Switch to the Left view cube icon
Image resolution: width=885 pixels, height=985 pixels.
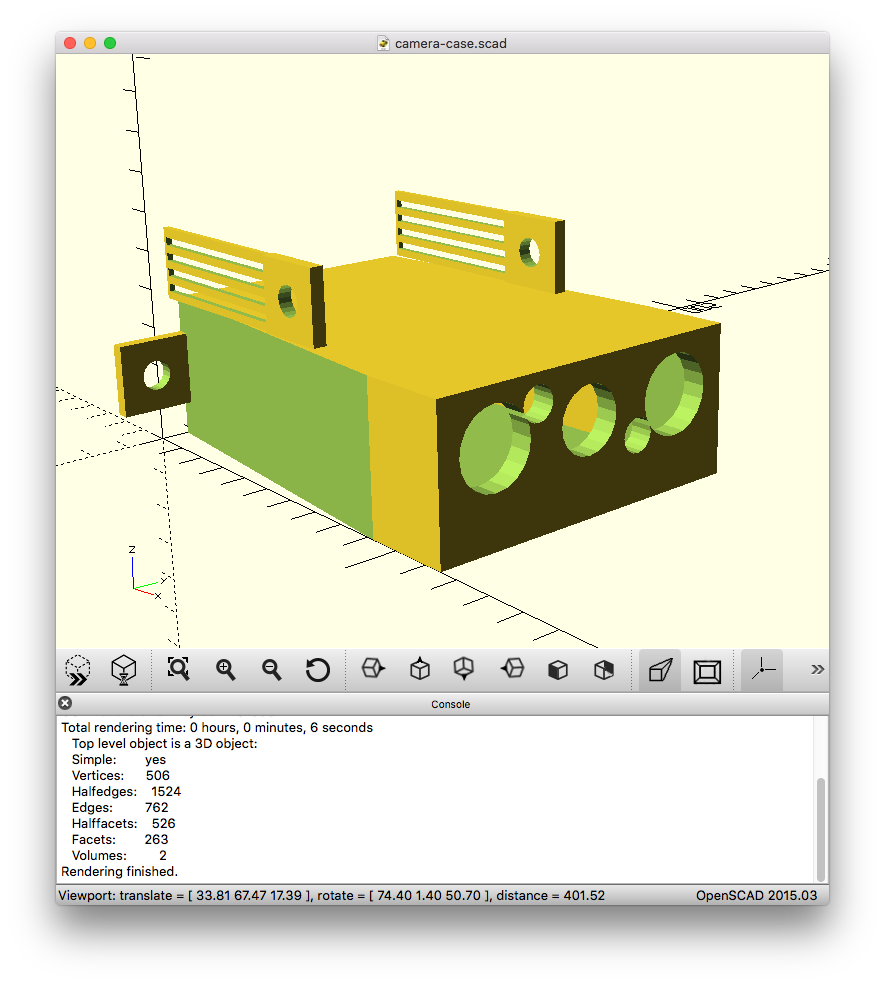tap(512, 669)
